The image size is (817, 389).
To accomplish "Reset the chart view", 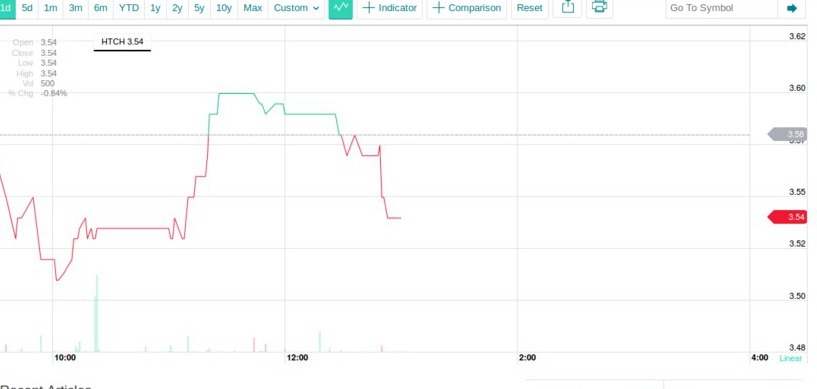I will (529, 8).
